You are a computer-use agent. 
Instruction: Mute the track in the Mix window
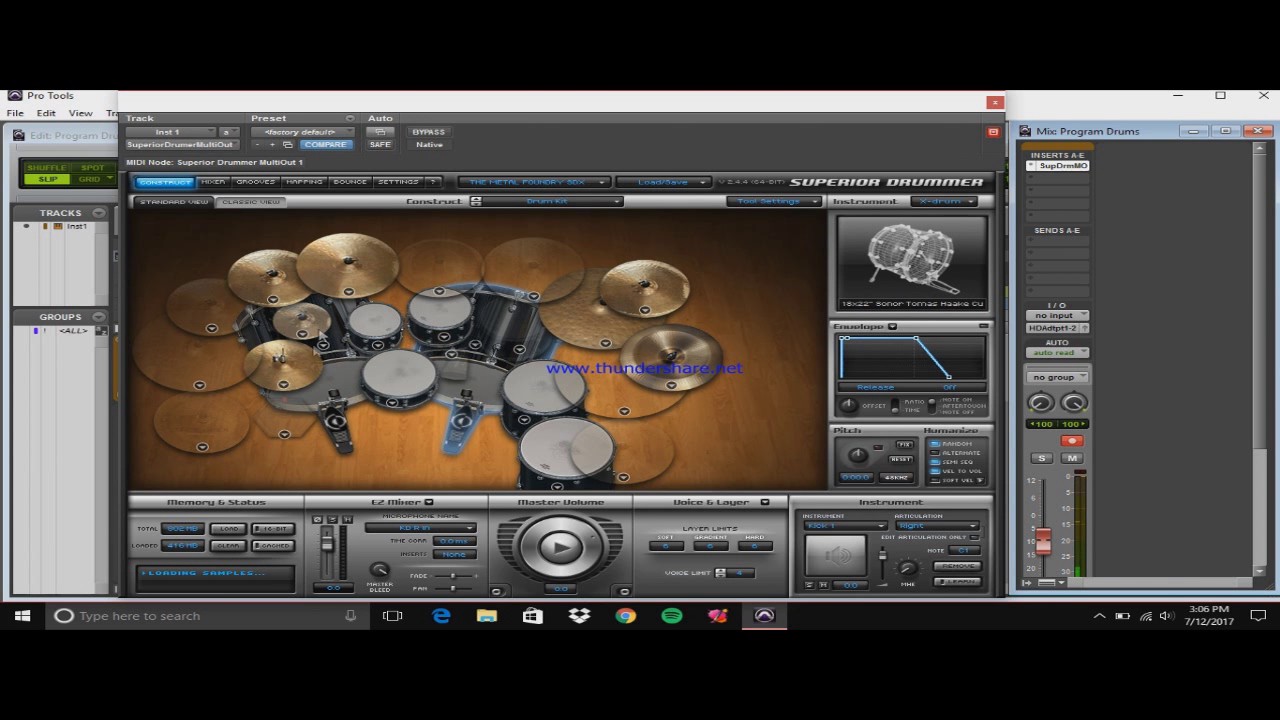(1072, 458)
